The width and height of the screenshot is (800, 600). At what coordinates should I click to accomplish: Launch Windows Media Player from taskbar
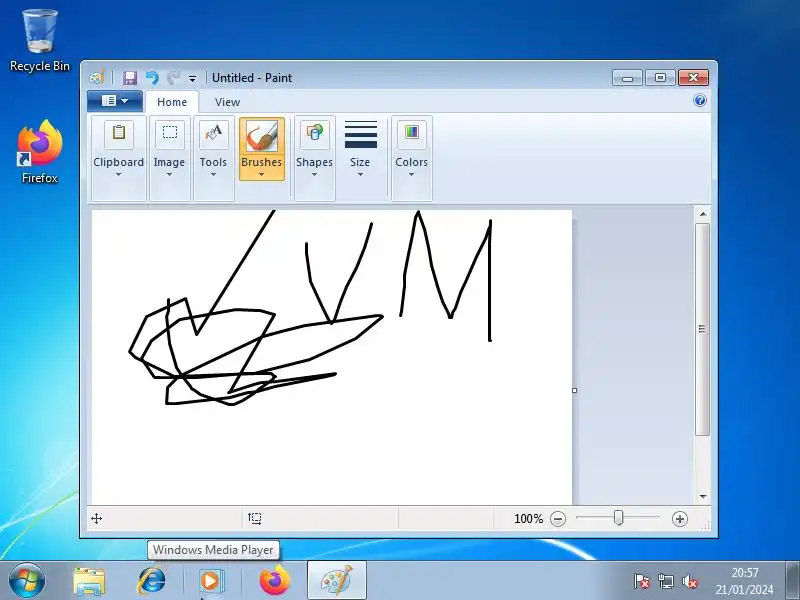[210, 581]
